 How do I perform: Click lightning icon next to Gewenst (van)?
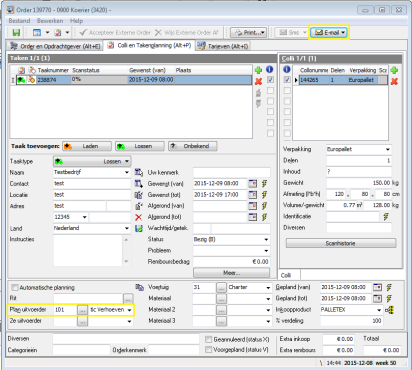coord(264,184)
